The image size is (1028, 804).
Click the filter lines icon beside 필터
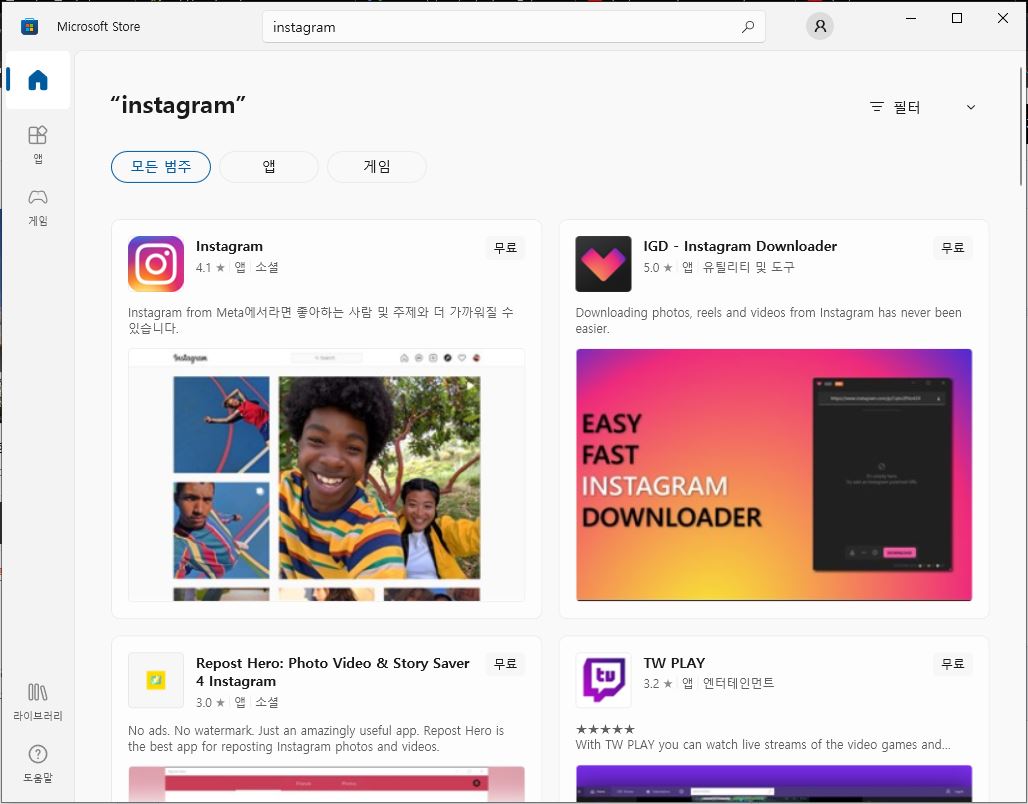pos(877,107)
